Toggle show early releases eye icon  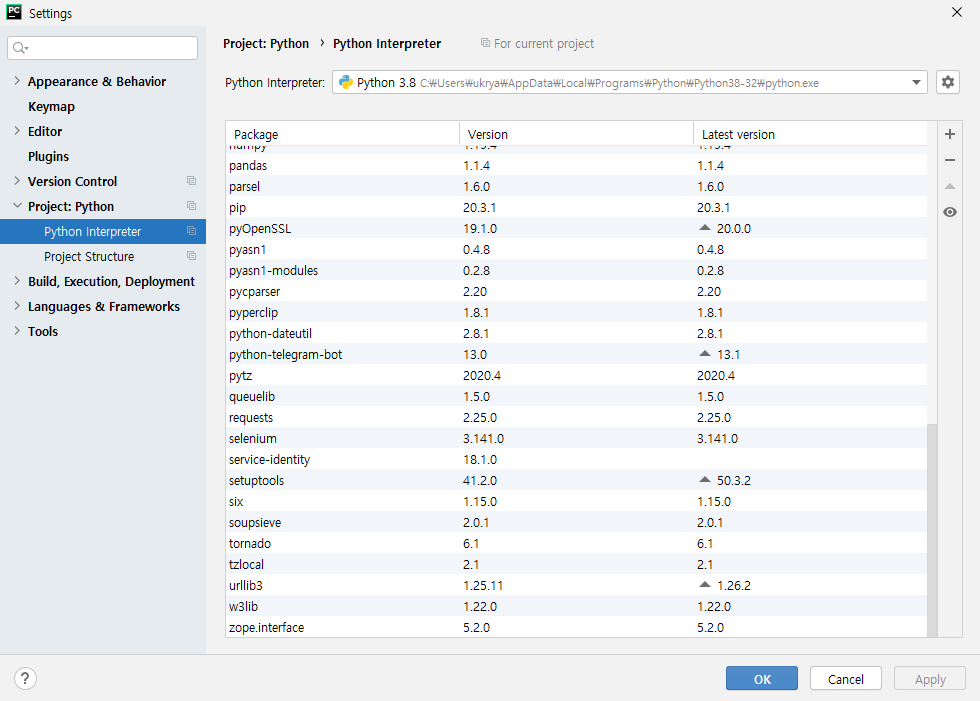[x=949, y=212]
